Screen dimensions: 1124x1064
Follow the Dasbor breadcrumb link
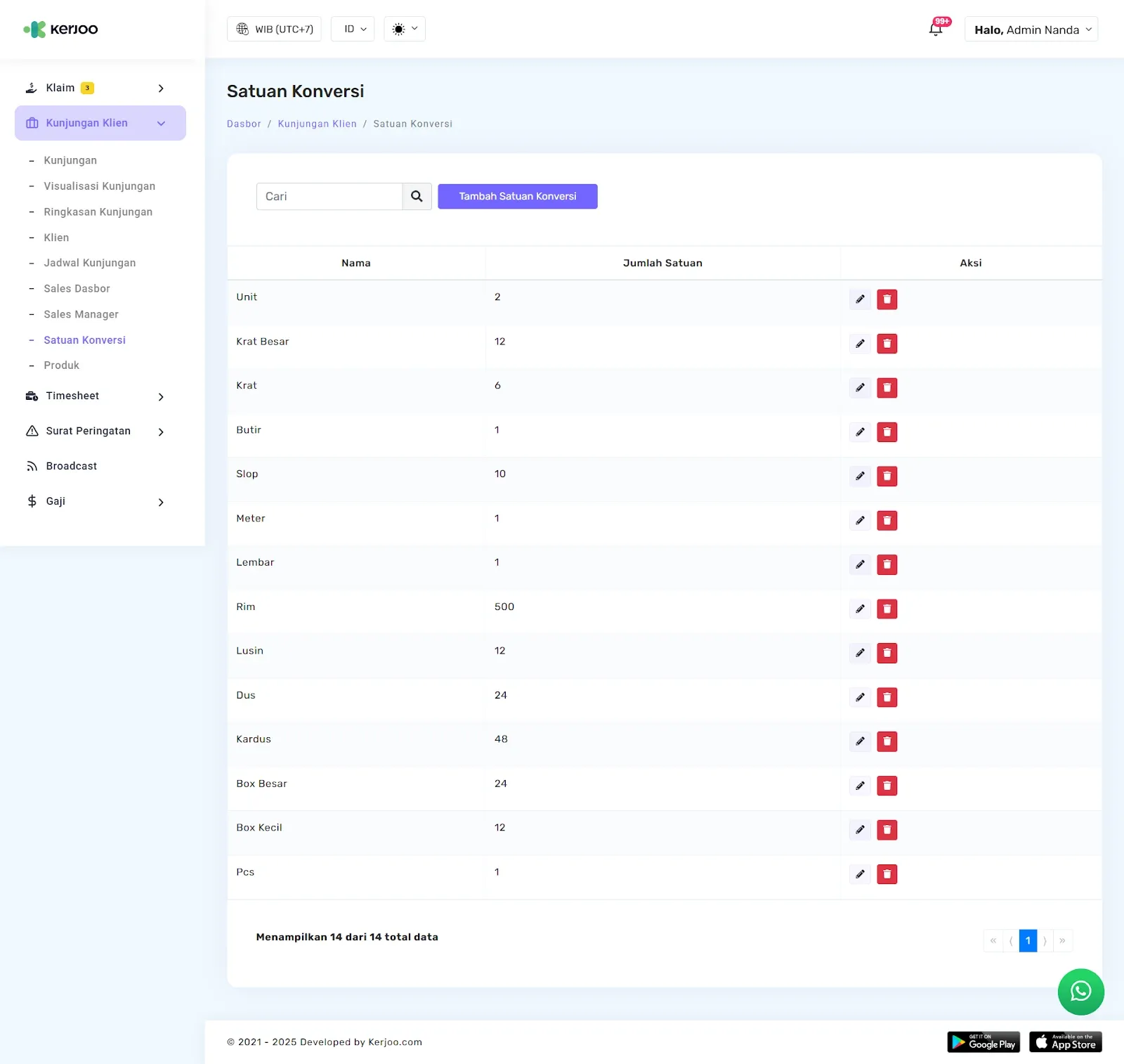point(244,124)
